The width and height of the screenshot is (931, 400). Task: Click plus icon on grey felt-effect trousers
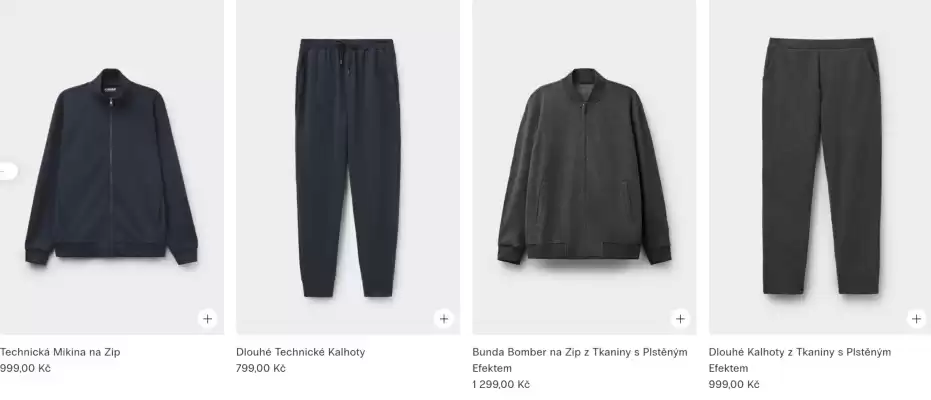pos(916,319)
